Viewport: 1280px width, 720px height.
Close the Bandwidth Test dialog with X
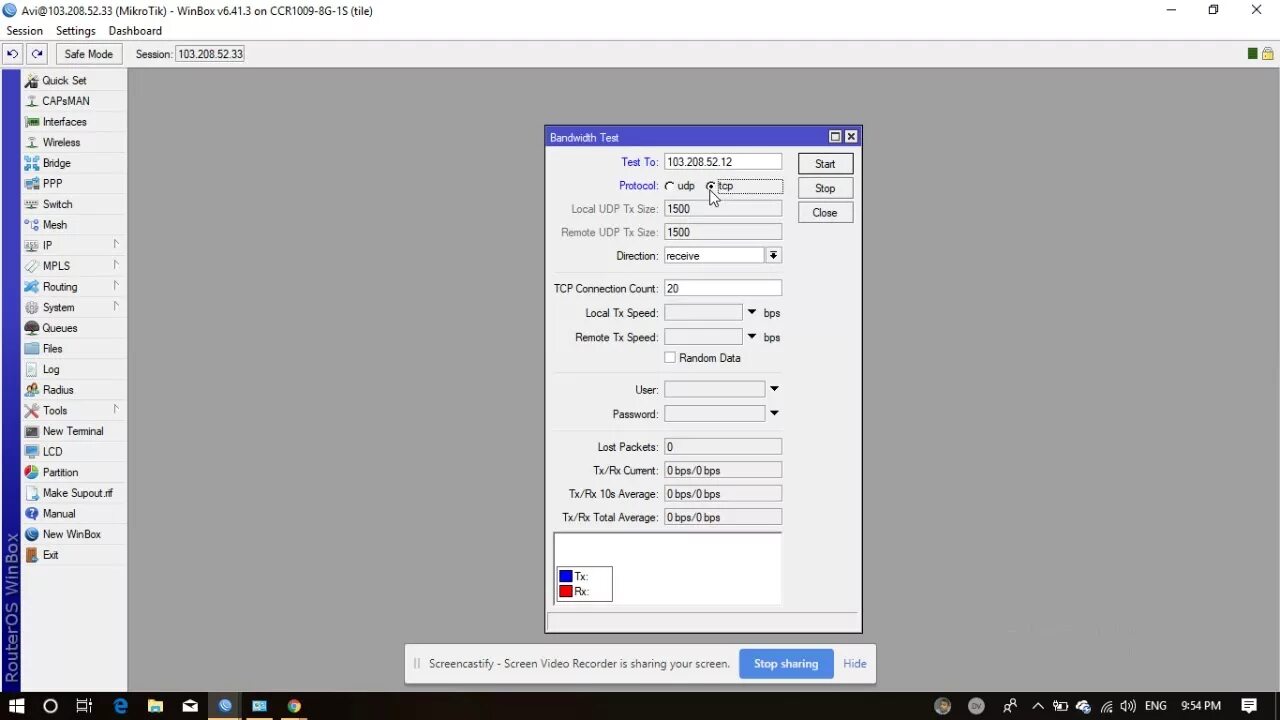click(x=851, y=137)
